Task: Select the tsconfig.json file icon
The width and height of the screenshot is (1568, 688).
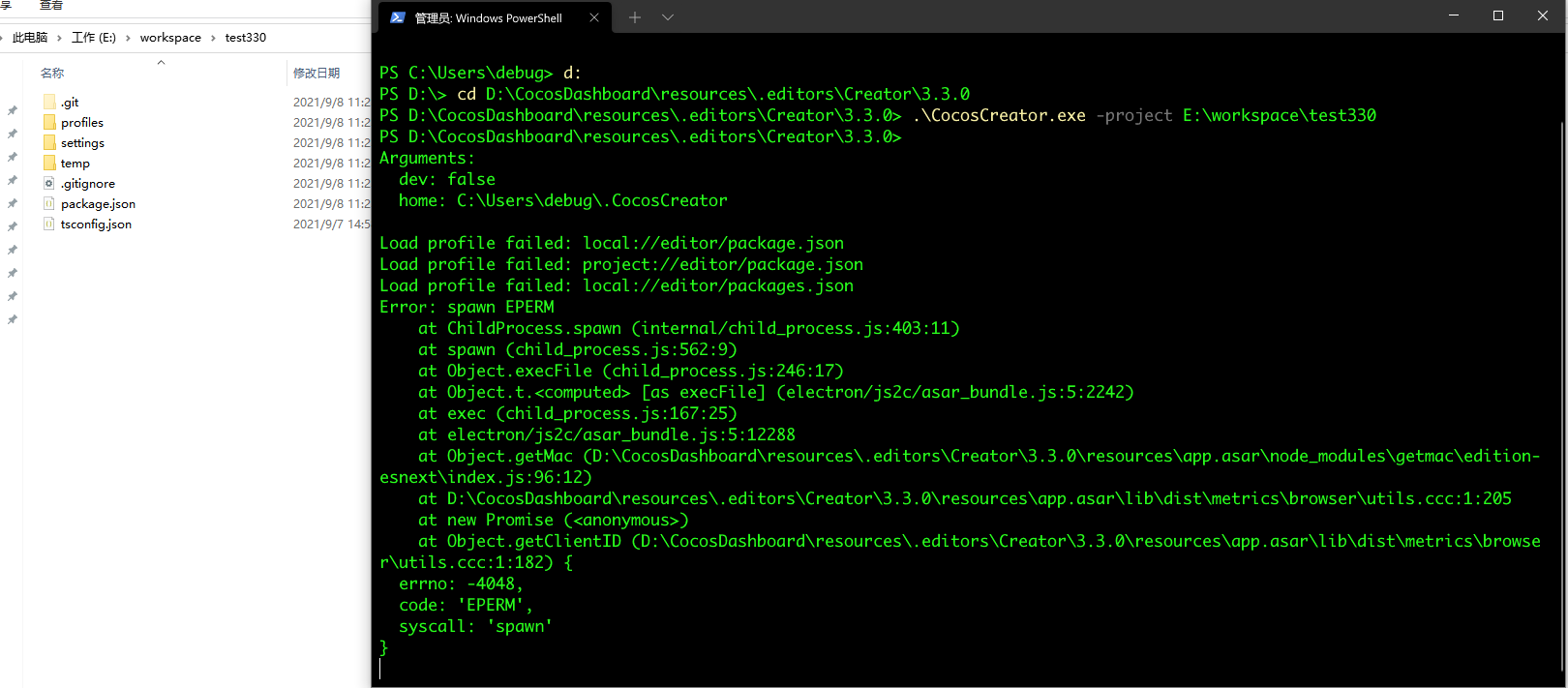Action: [49, 224]
